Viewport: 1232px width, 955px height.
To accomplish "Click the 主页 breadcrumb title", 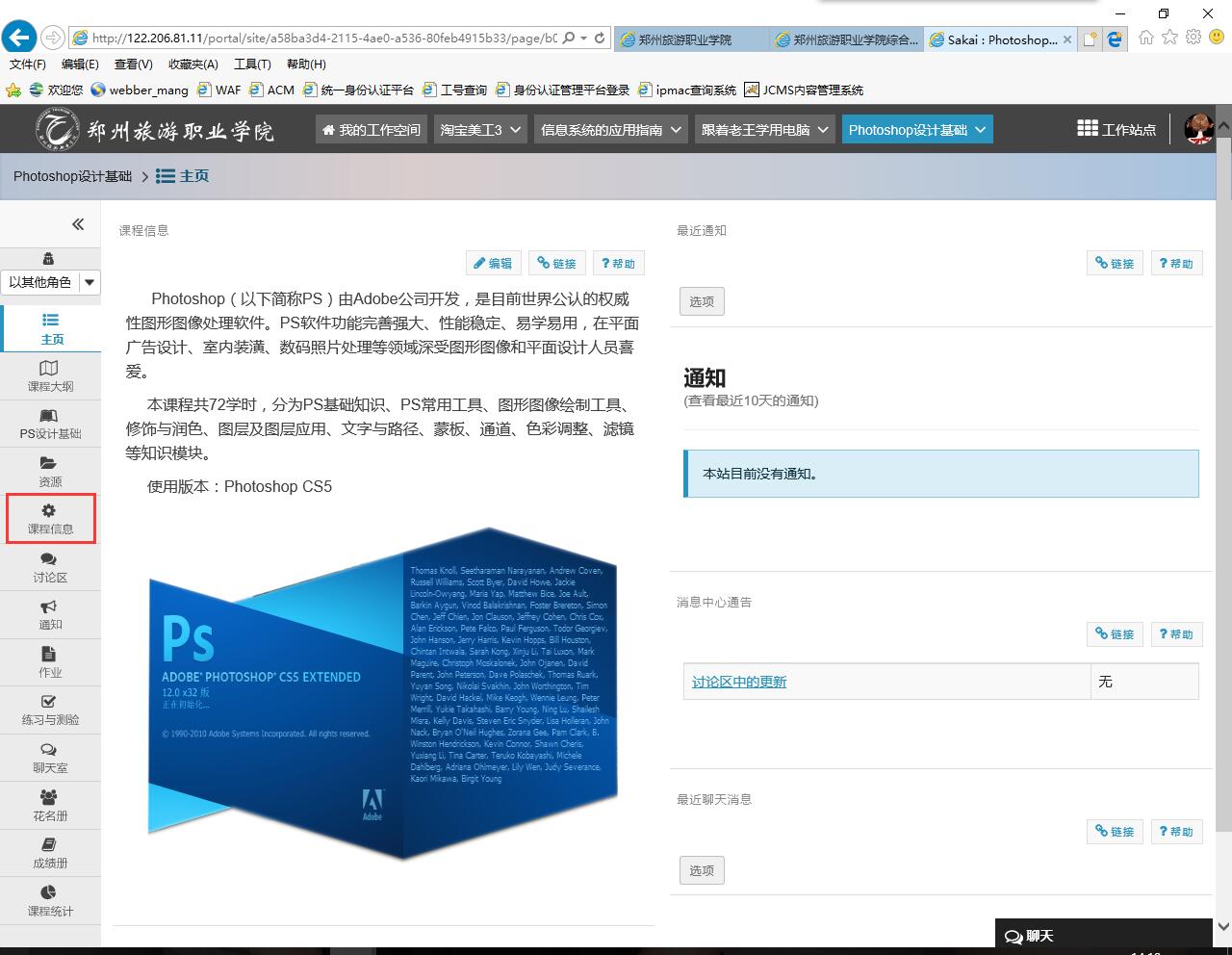I will pos(182,176).
